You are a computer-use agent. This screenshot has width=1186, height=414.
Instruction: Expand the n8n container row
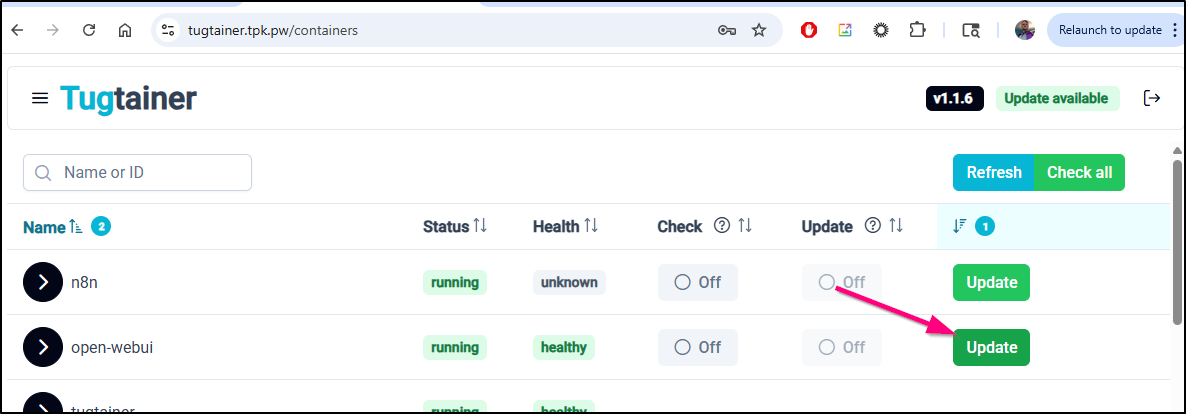tap(42, 282)
